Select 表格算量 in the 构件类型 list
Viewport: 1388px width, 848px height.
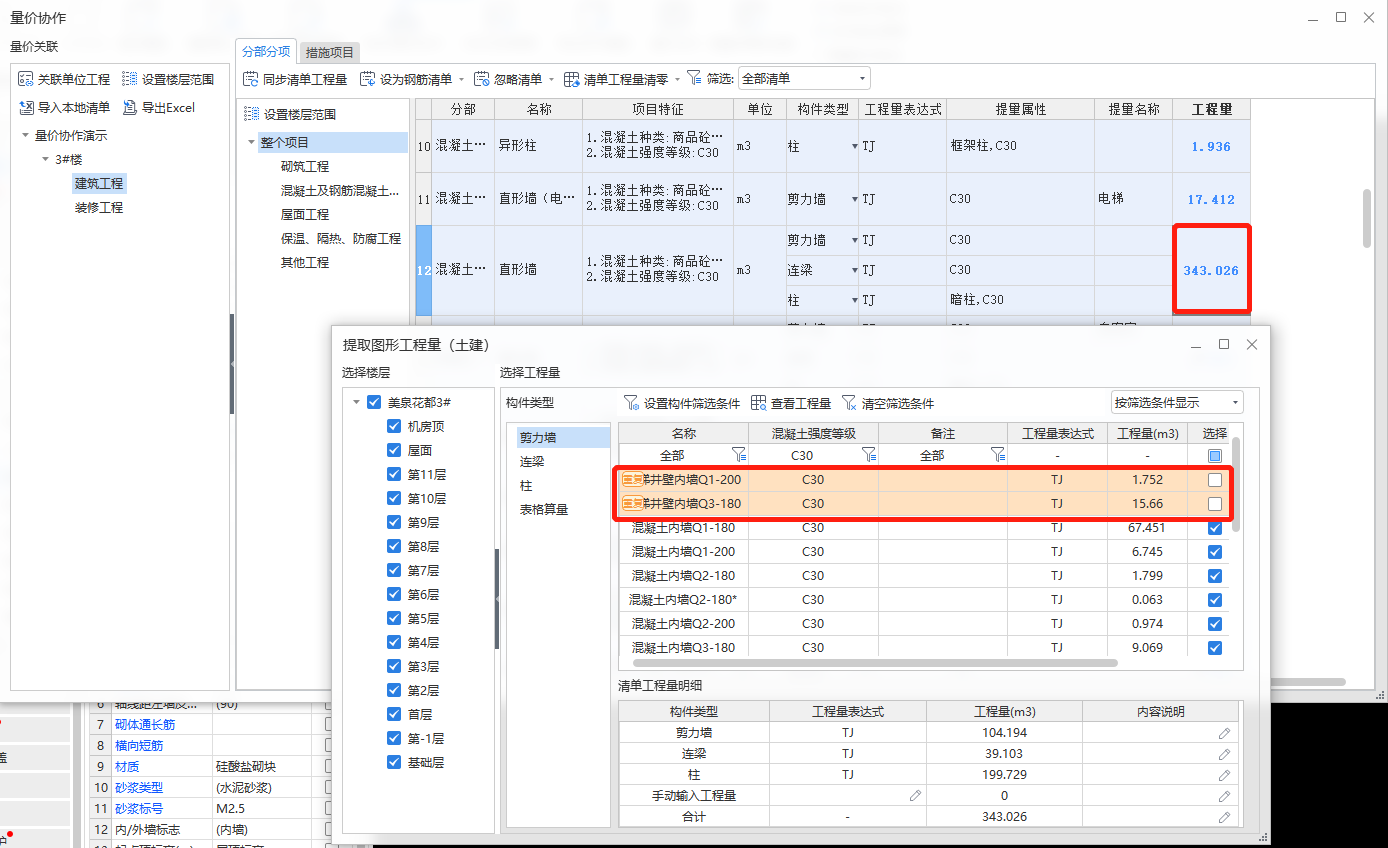(544, 509)
